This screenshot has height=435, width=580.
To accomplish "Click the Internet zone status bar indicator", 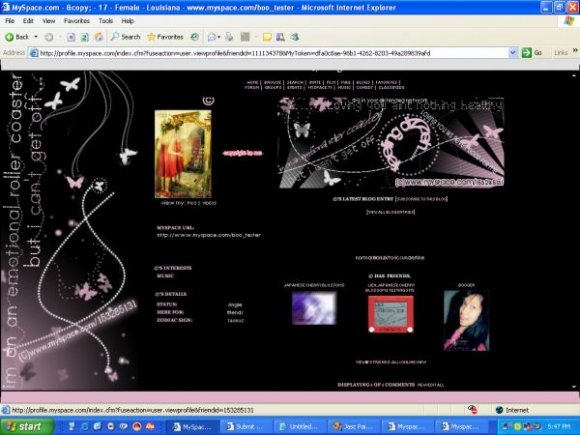I will coord(512,410).
